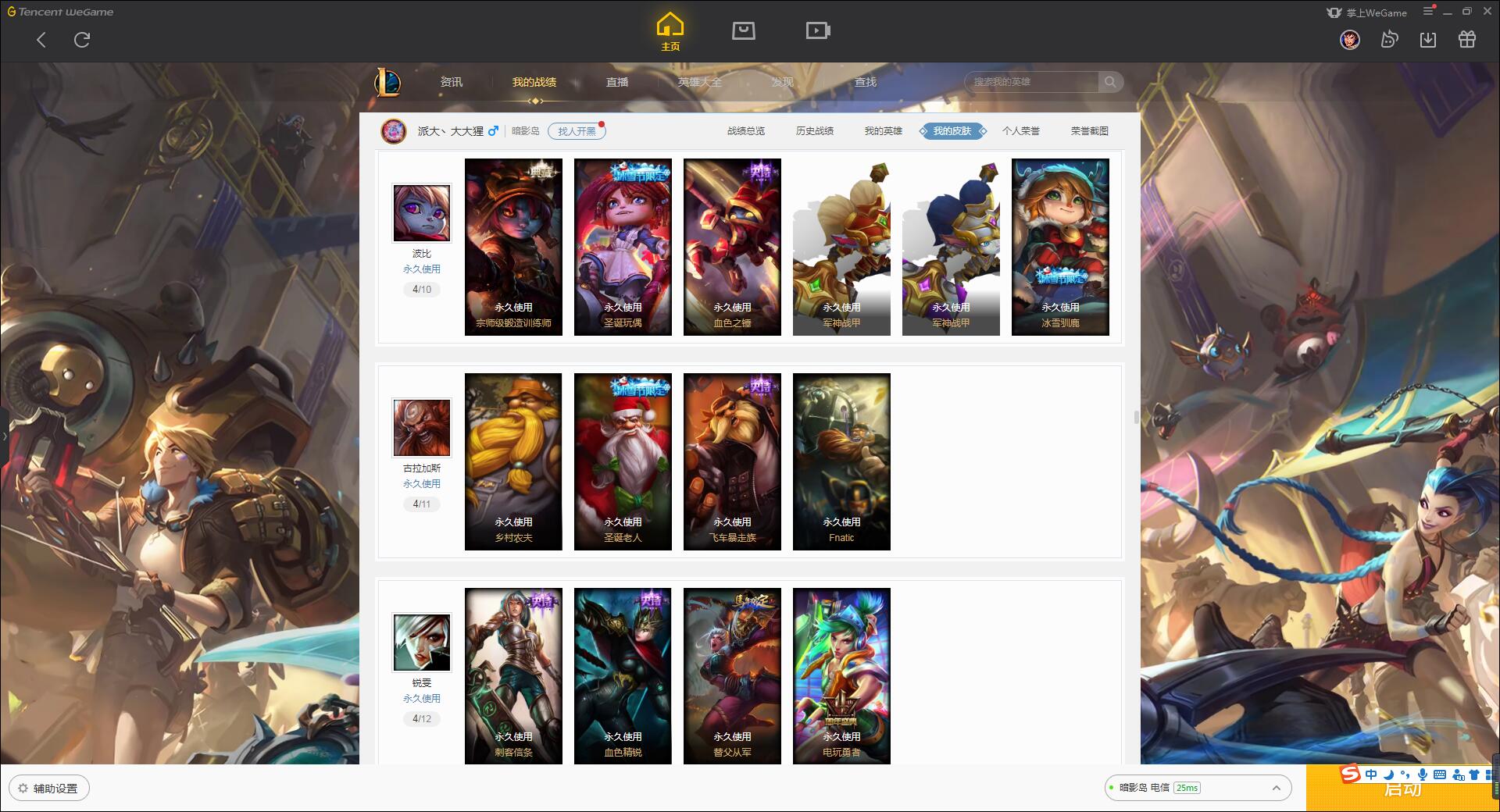Click the League of Legends logo icon
This screenshot has width=1500, height=812.
[387, 82]
